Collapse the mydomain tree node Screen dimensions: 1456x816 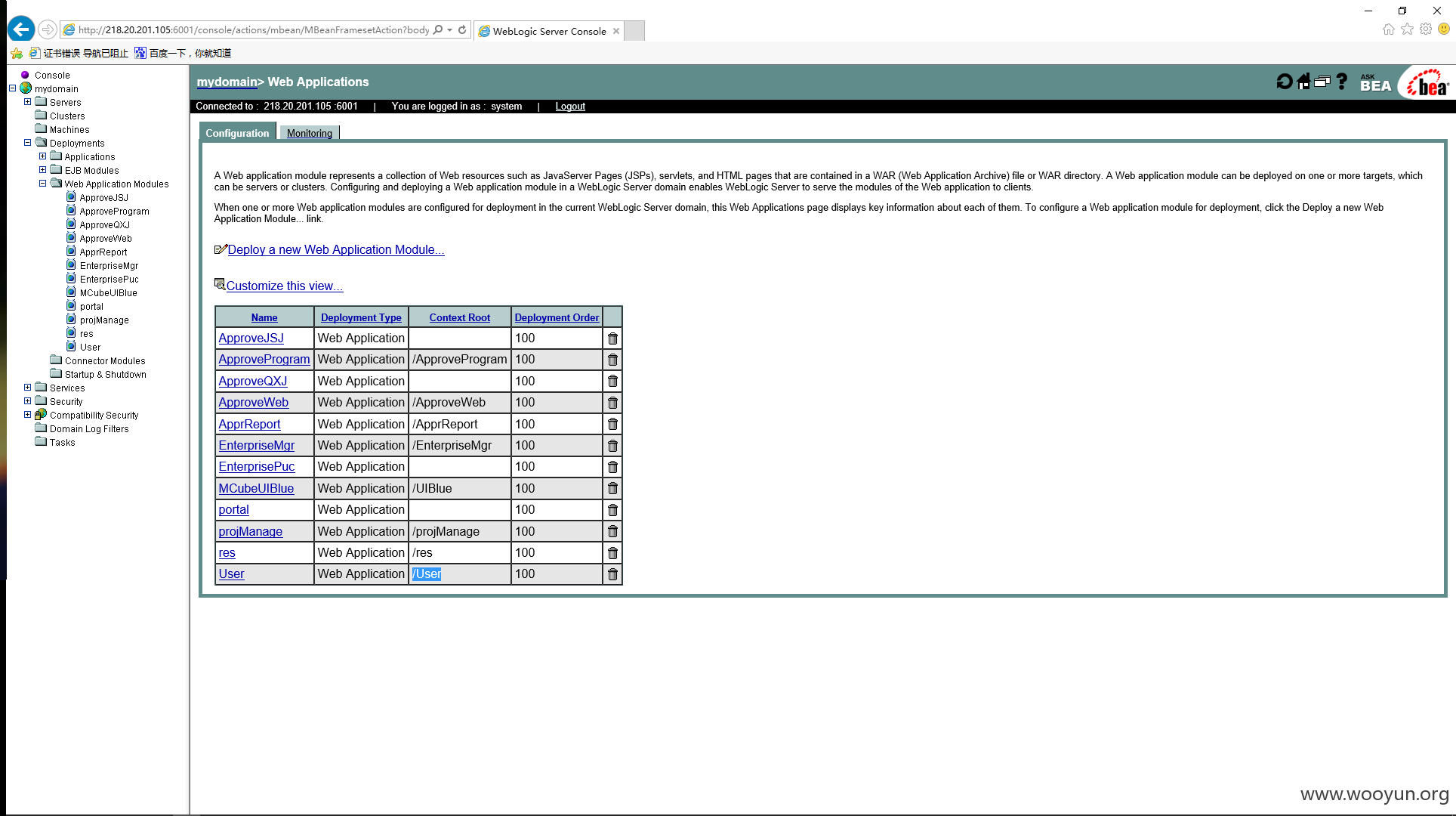13,88
